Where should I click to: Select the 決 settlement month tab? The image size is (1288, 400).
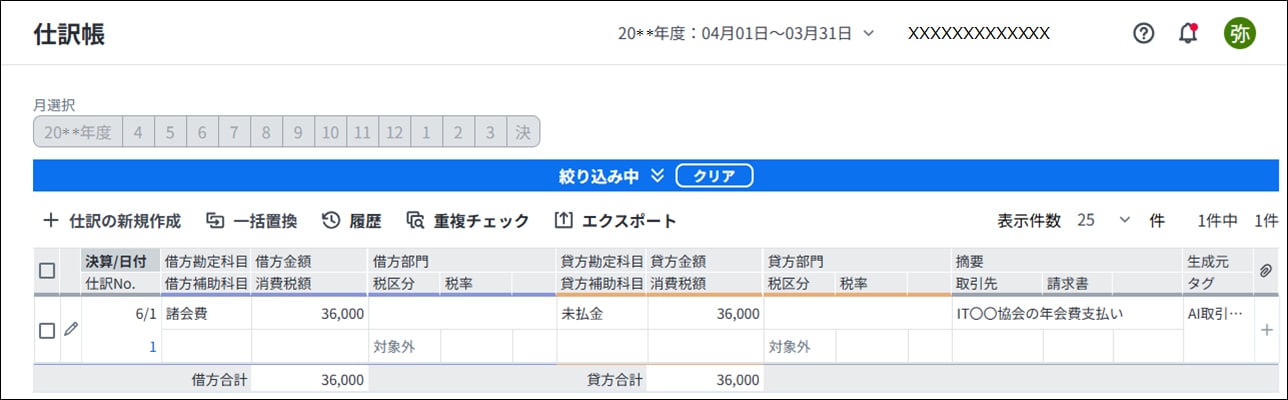tap(523, 132)
